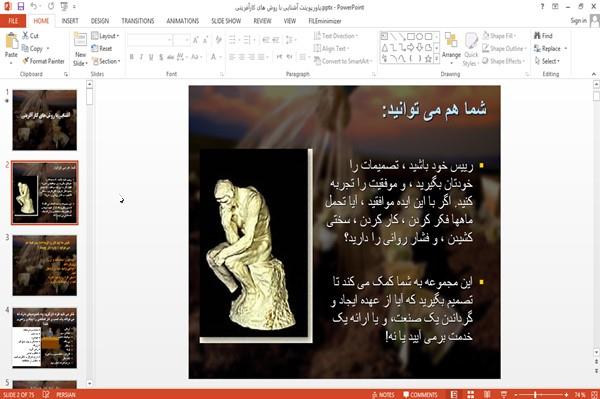The height and width of the screenshot is (399, 600).
Task: Click Find in the Editing group
Action: tap(543, 36)
